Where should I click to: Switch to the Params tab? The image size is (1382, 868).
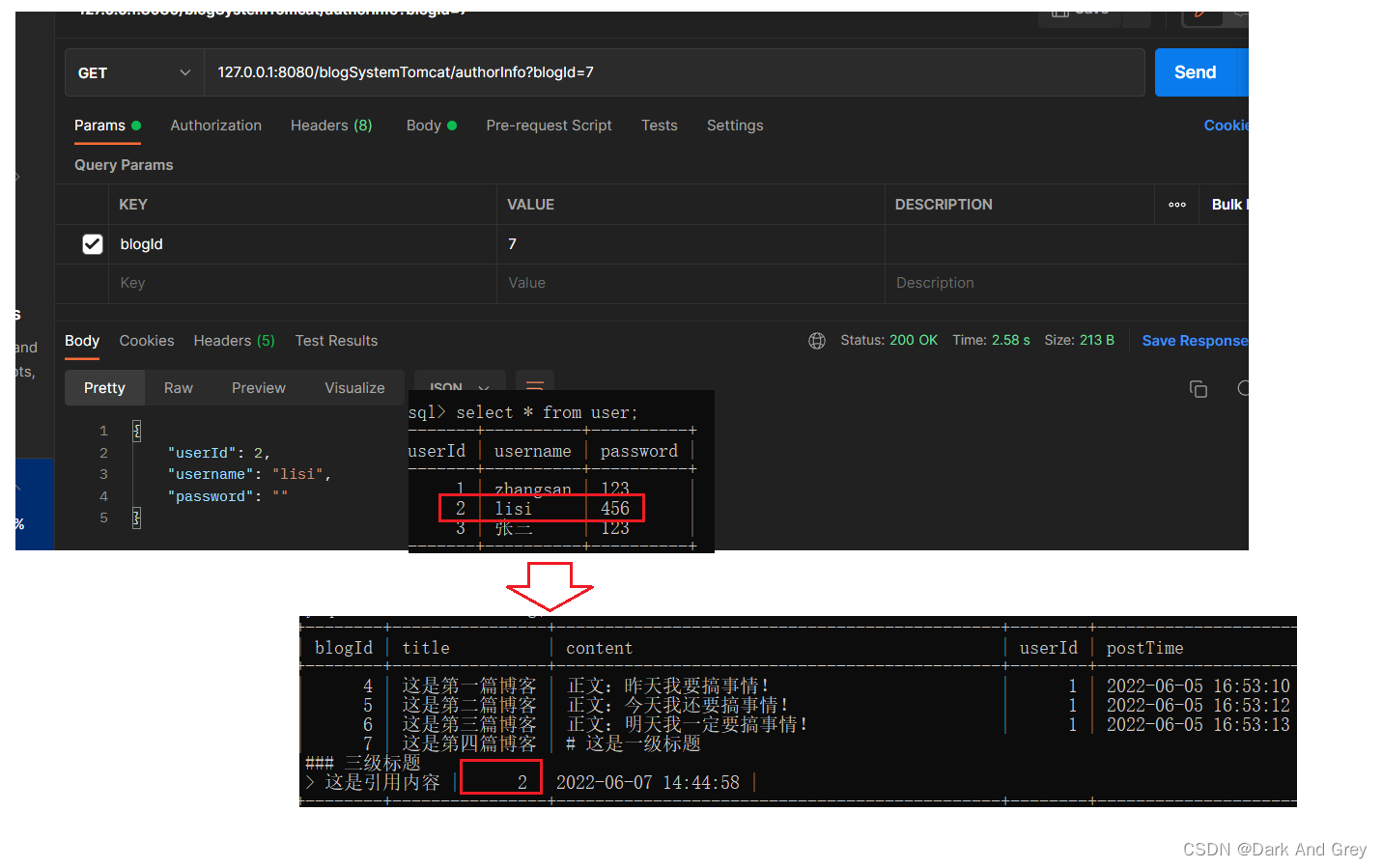click(107, 126)
